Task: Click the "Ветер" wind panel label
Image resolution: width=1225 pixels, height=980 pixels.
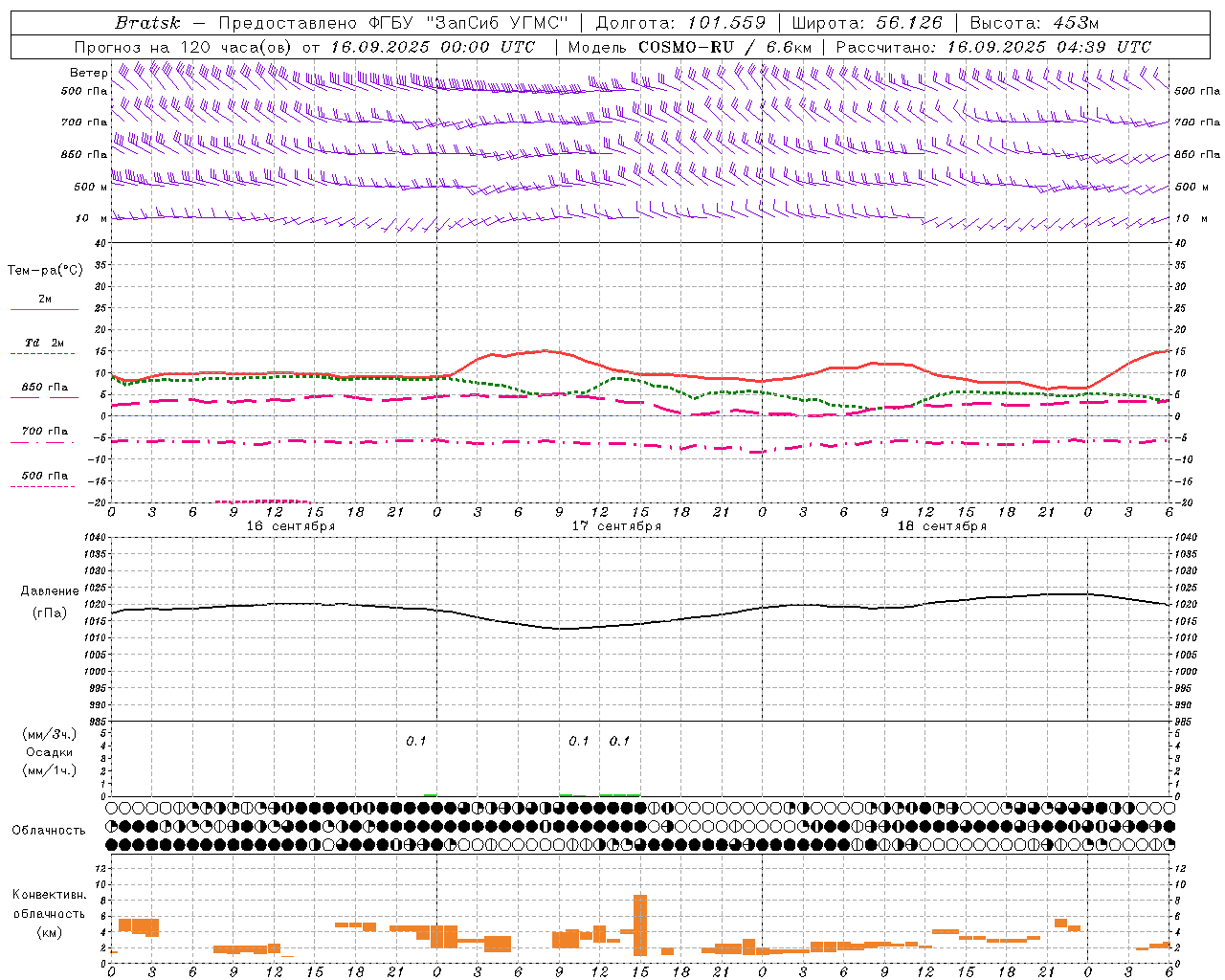Action: pos(88,73)
